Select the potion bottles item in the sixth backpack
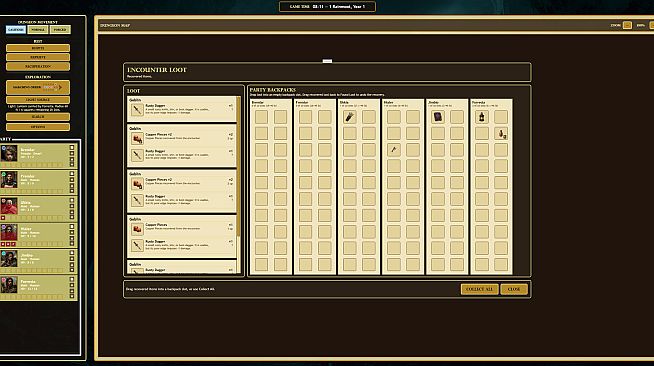Image resolution: width=654 pixels, height=366 pixels. point(501,133)
